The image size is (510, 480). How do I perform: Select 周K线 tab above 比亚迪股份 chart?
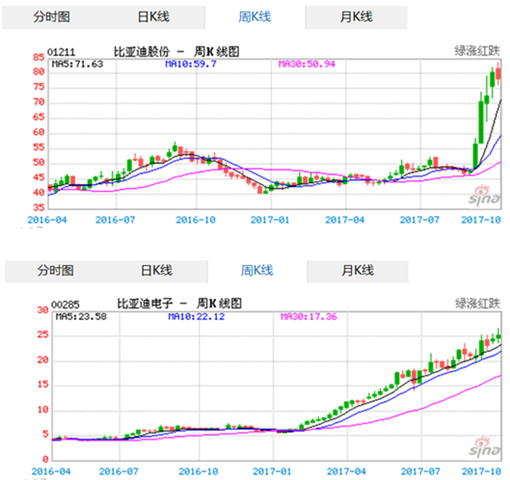pos(255,17)
